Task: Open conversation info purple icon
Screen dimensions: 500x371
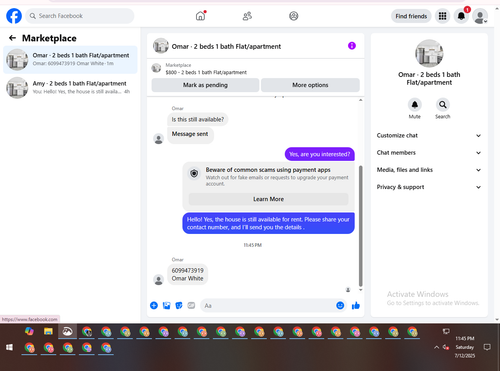Action: [x=352, y=46]
